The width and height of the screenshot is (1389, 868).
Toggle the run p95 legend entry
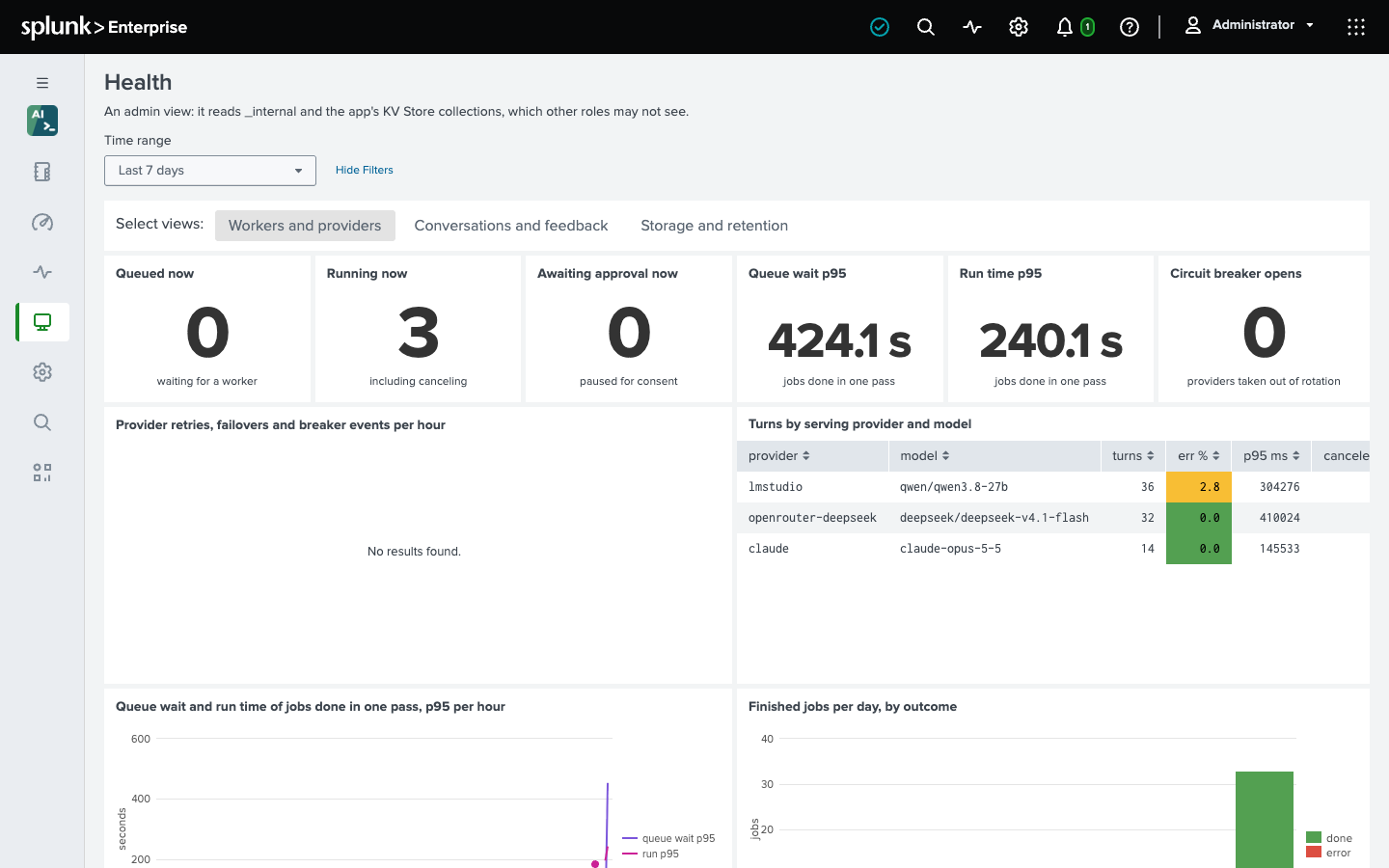tap(651, 854)
